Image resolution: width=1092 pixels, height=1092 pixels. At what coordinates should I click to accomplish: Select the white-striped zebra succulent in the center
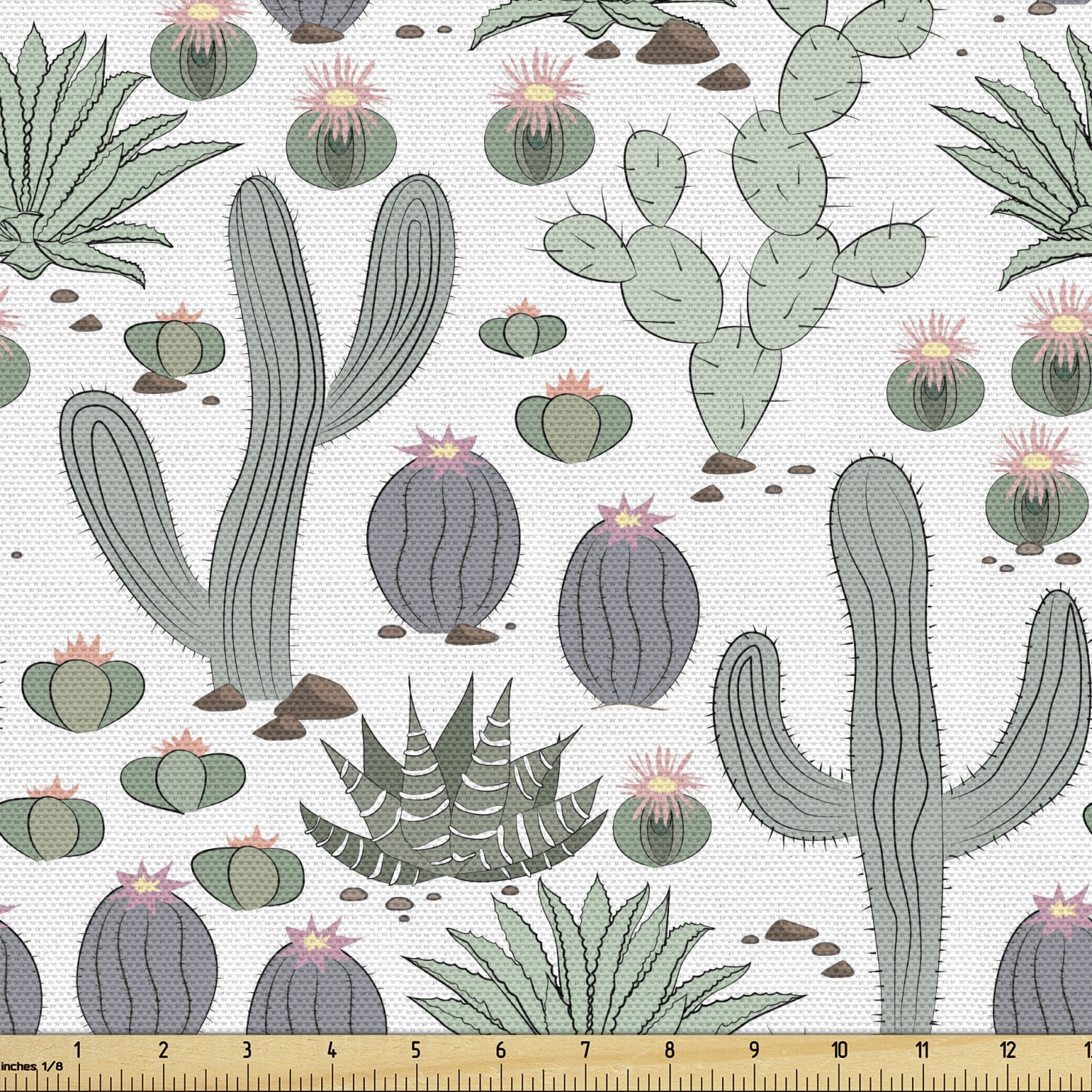451,794
